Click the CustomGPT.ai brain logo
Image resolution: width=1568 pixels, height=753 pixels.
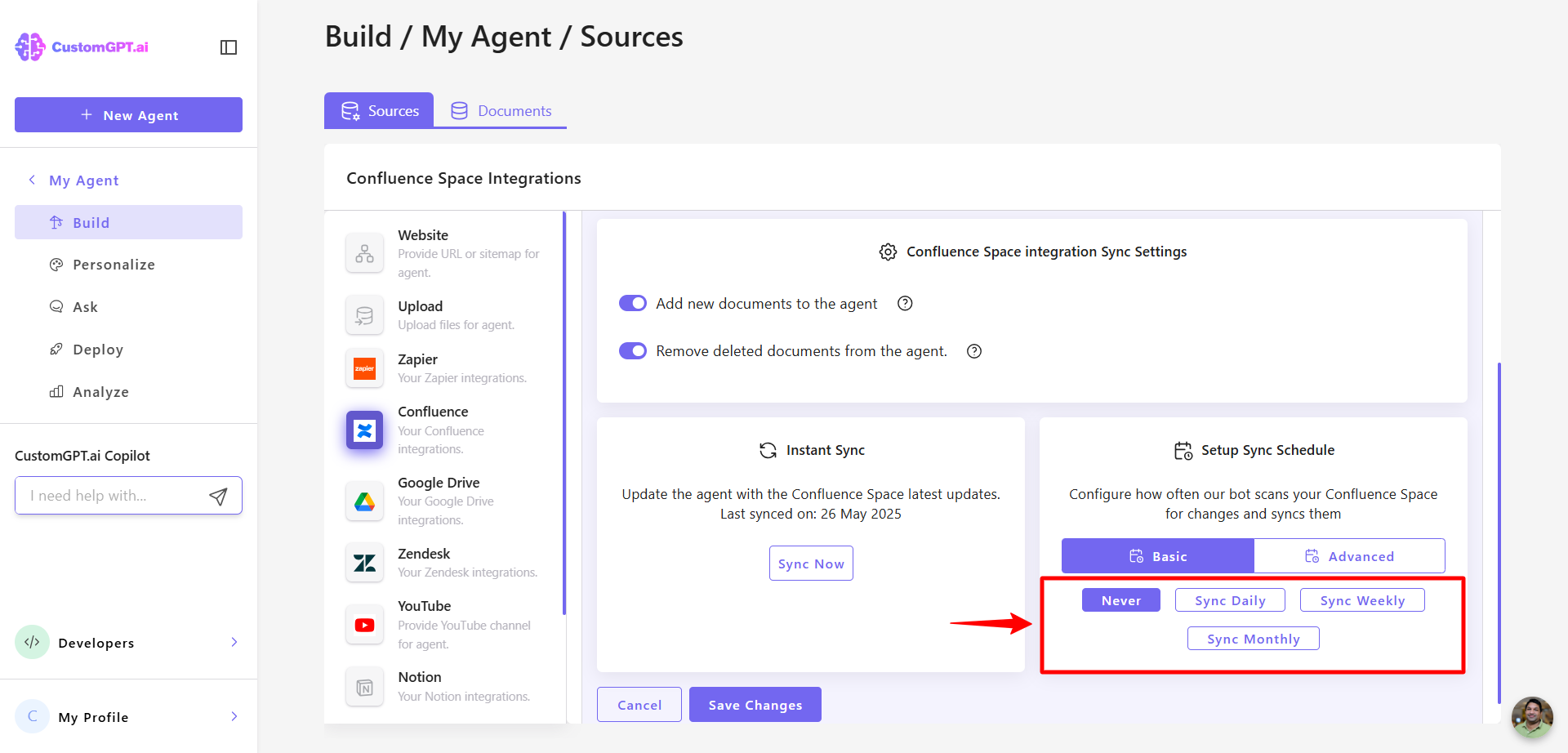tap(30, 47)
